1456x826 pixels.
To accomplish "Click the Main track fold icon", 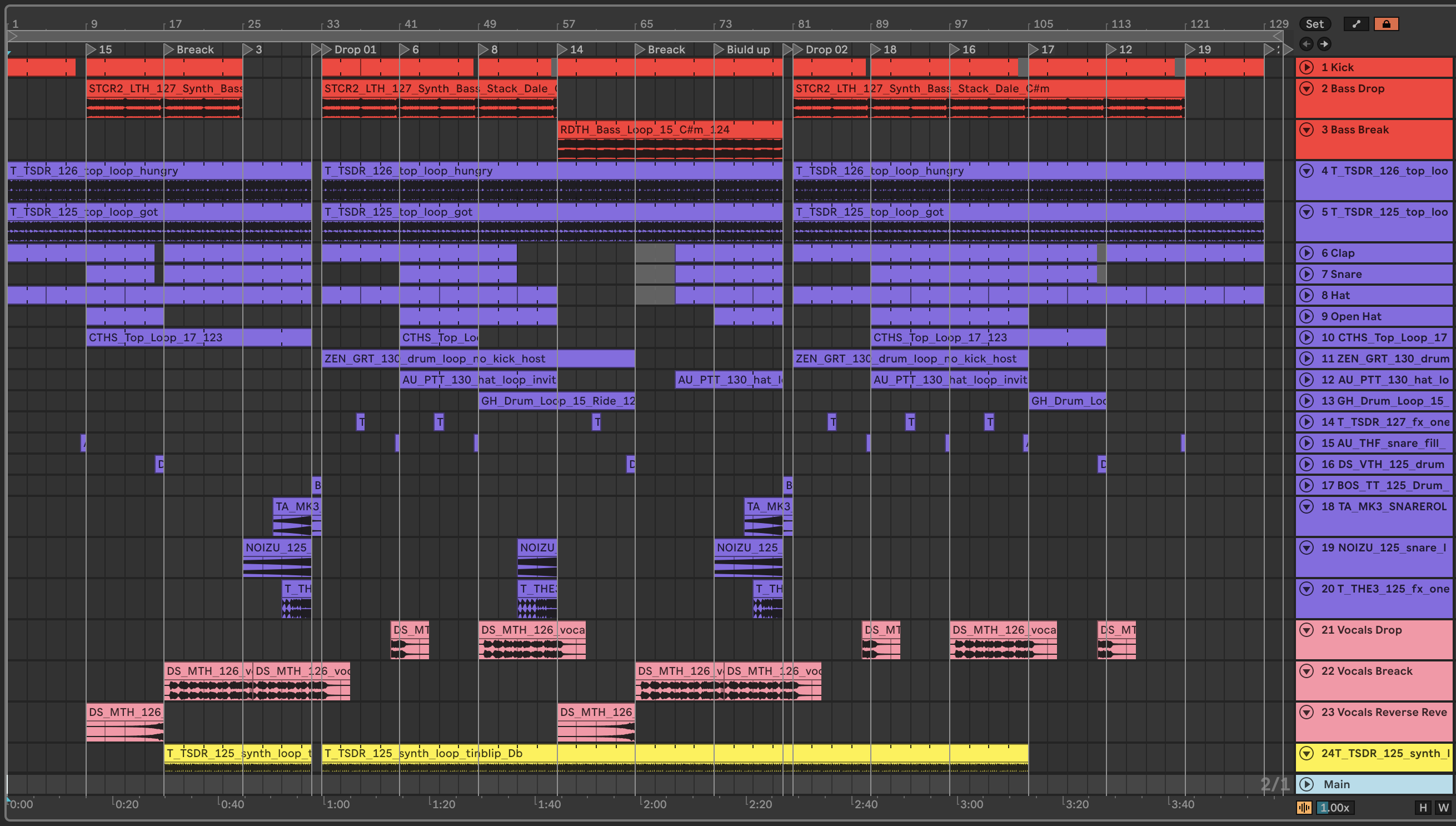I will click(x=1307, y=784).
